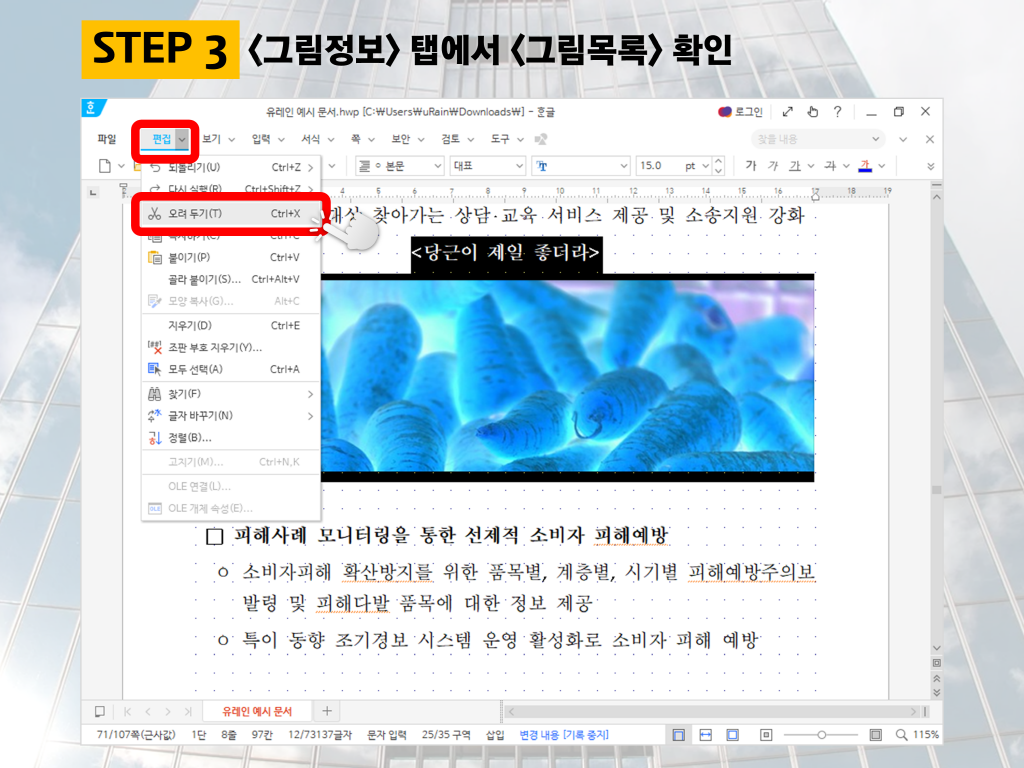Open the 입력 menu
This screenshot has width=1024, height=768.
(x=261, y=139)
